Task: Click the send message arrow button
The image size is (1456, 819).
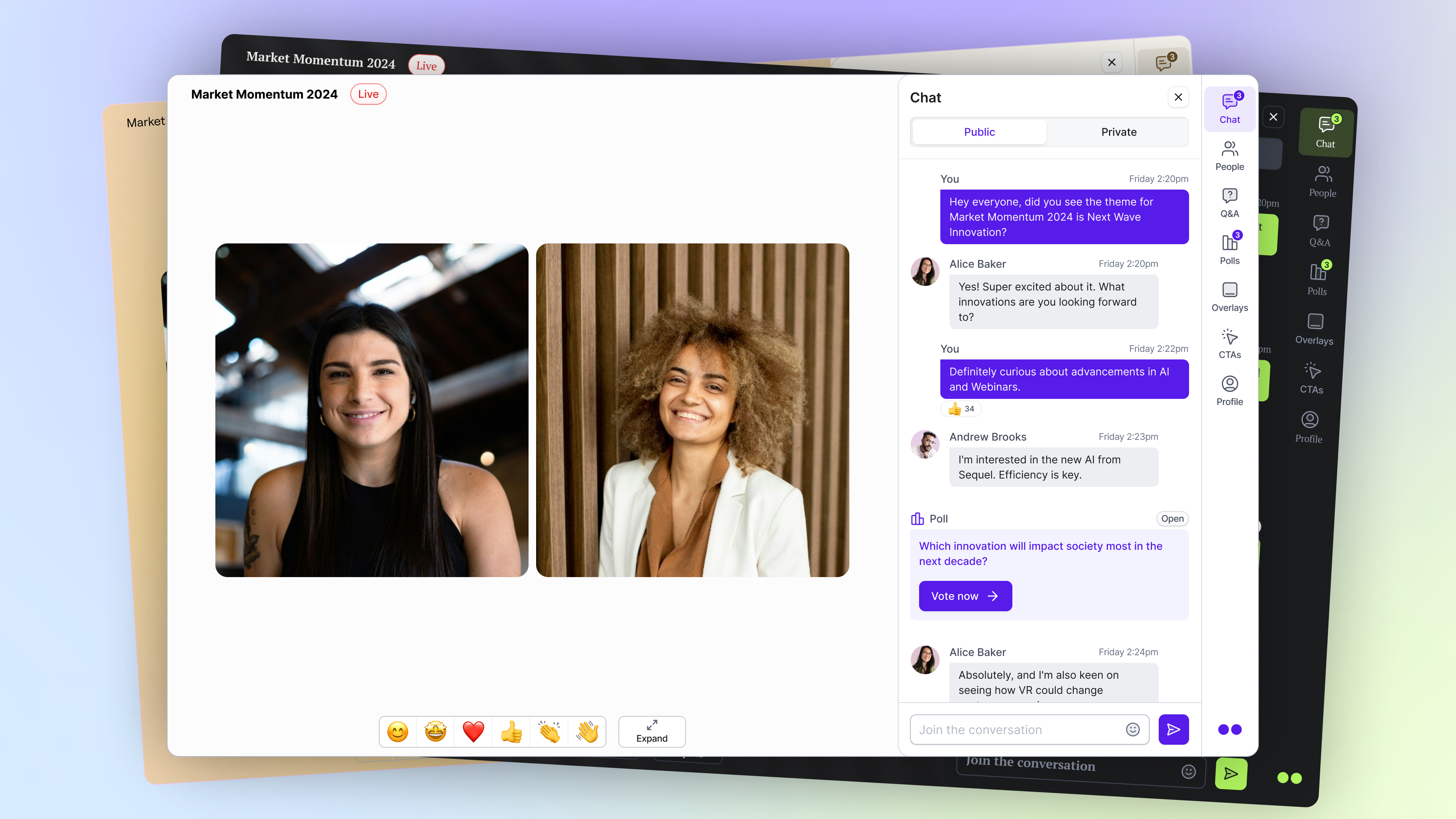Action: 1174,729
